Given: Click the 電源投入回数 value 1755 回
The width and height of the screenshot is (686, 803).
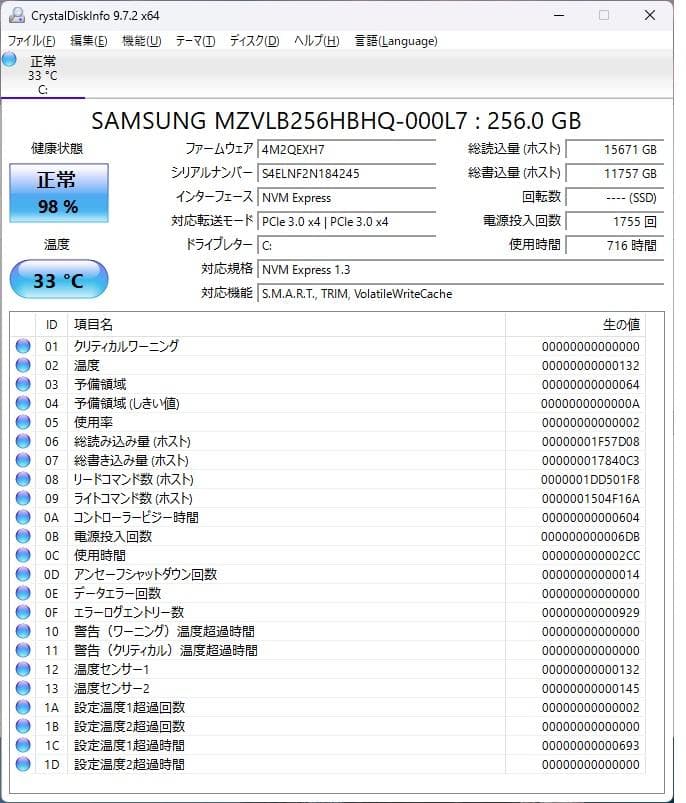Looking at the screenshot, I should pos(615,222).
